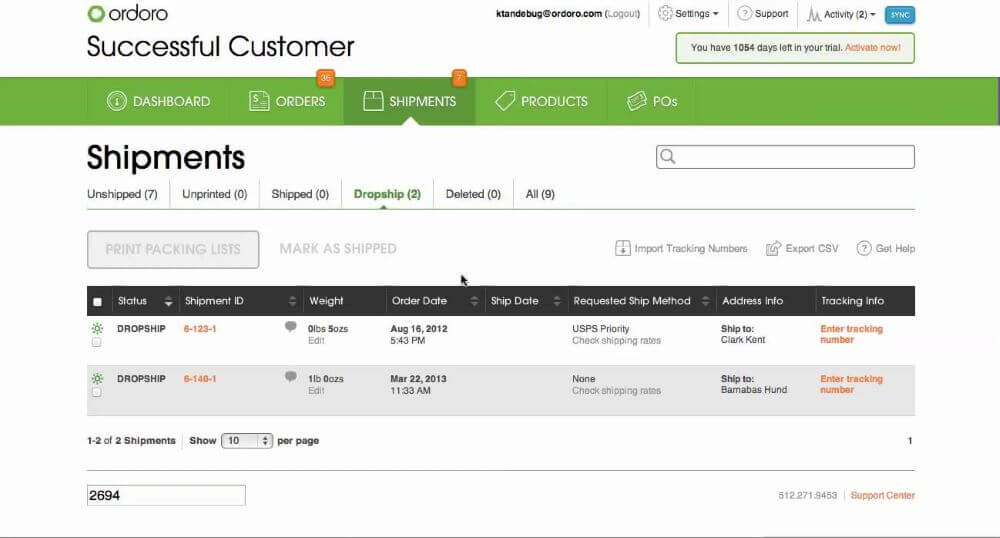Edit weight 1lb 0ozs

[316, 390]
